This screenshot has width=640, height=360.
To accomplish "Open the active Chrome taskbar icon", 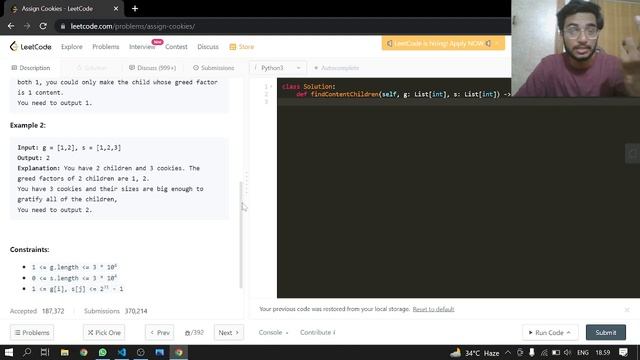I will click(x=179, y=352).
